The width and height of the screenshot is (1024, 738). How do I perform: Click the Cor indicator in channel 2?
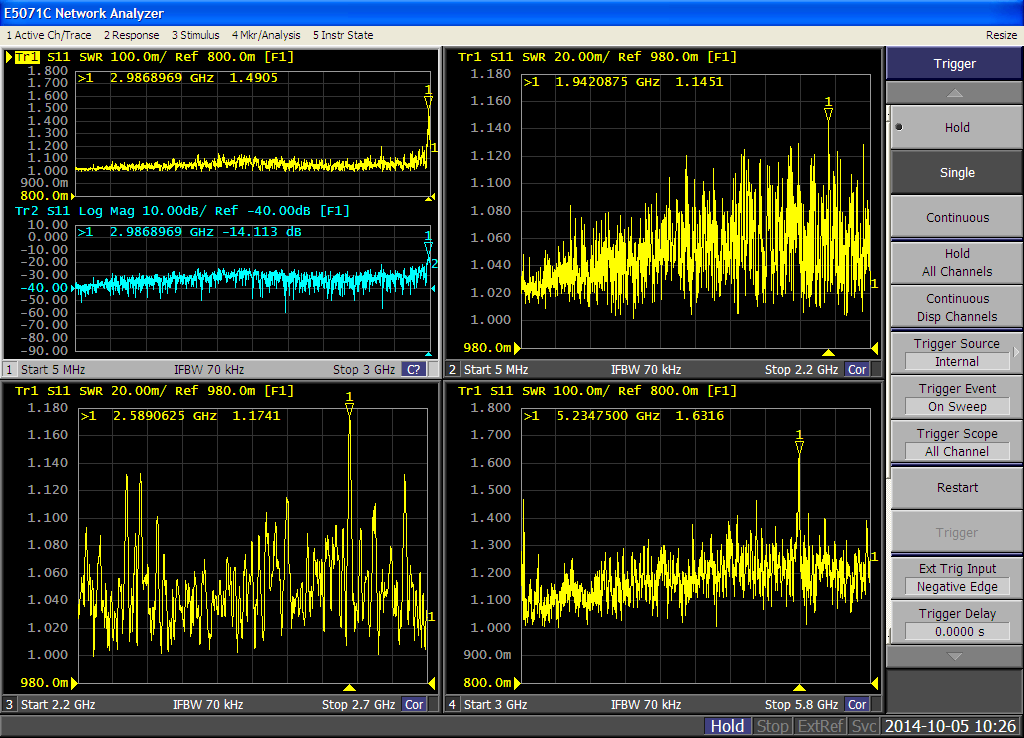(x=857, y=370)
